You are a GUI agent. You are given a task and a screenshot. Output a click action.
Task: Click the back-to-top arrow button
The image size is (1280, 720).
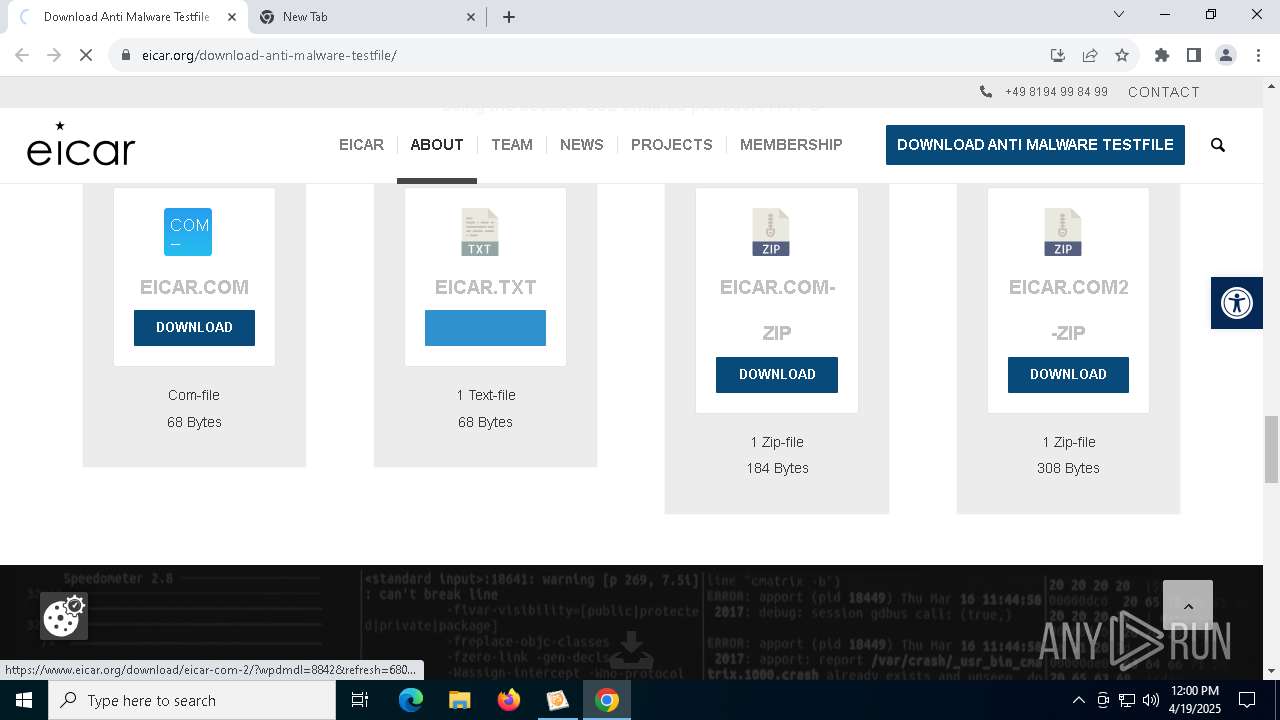point(1188,606)
